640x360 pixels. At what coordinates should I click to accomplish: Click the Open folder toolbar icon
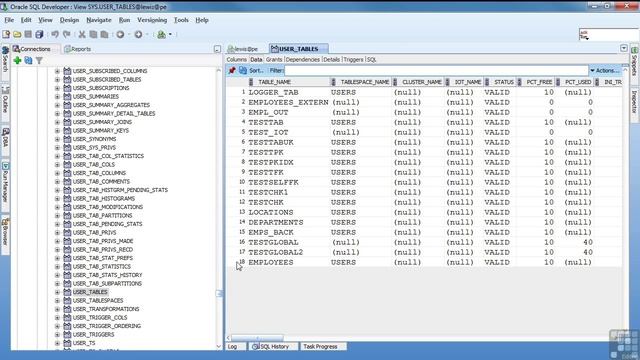coord(17,35)
